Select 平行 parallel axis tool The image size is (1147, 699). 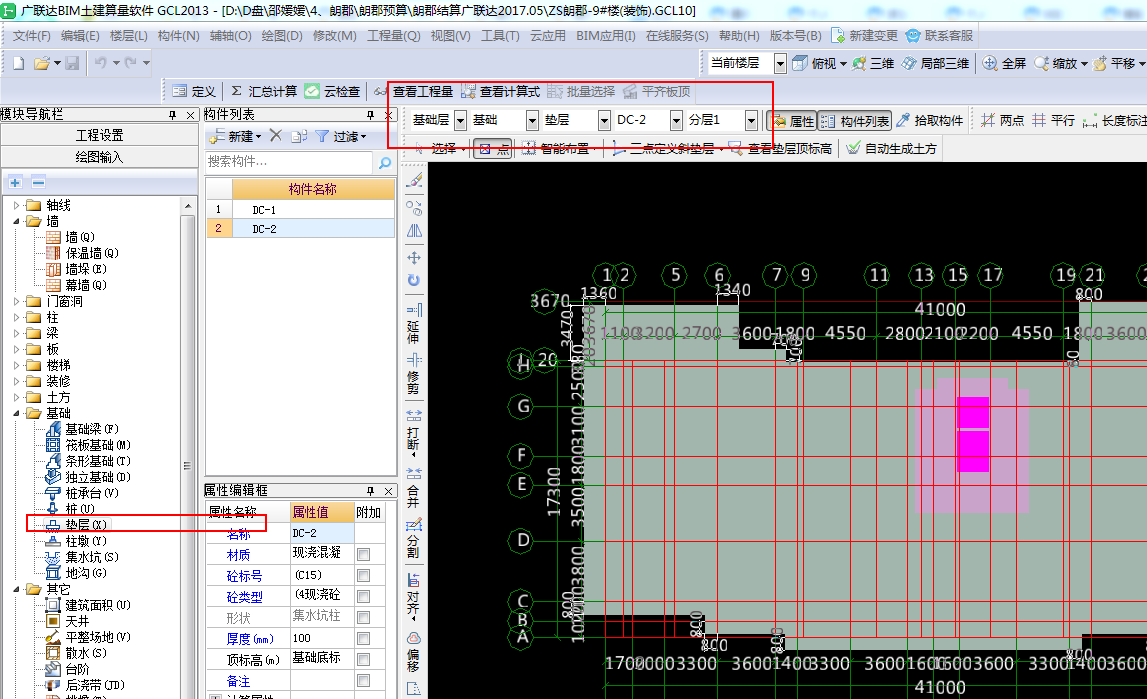coord(1053,121)
